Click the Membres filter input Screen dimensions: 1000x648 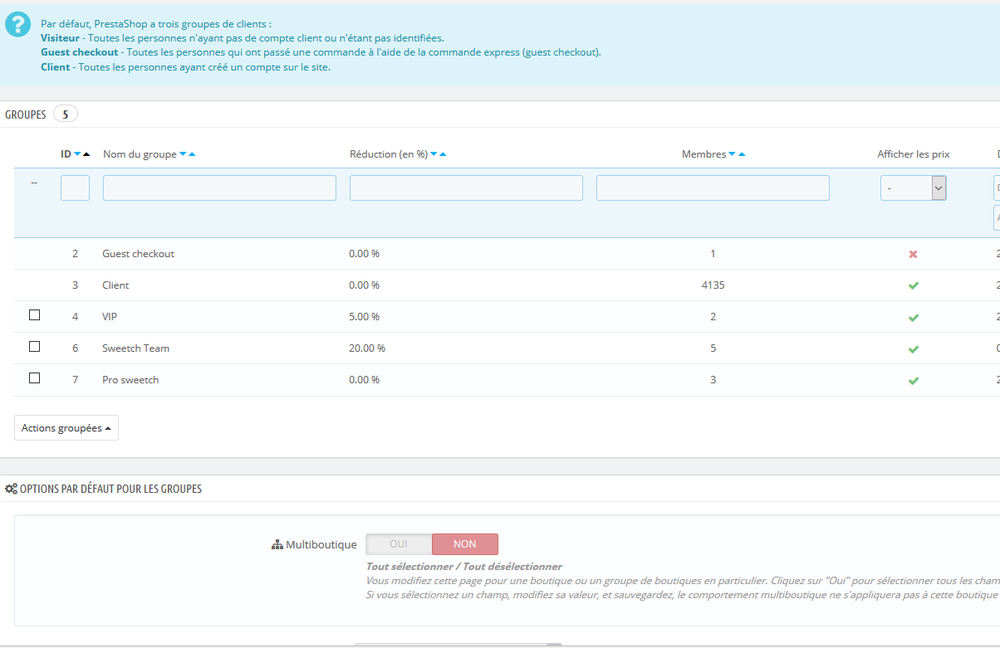[x=713, y=188]
